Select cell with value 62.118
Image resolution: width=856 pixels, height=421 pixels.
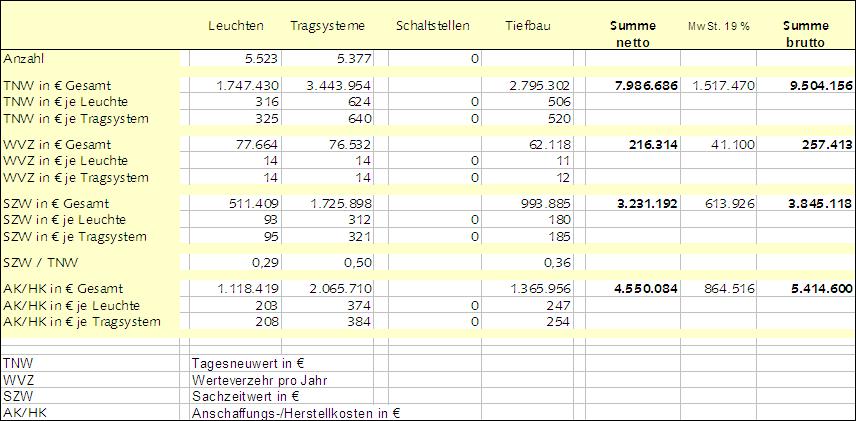(x=548, y=145)
